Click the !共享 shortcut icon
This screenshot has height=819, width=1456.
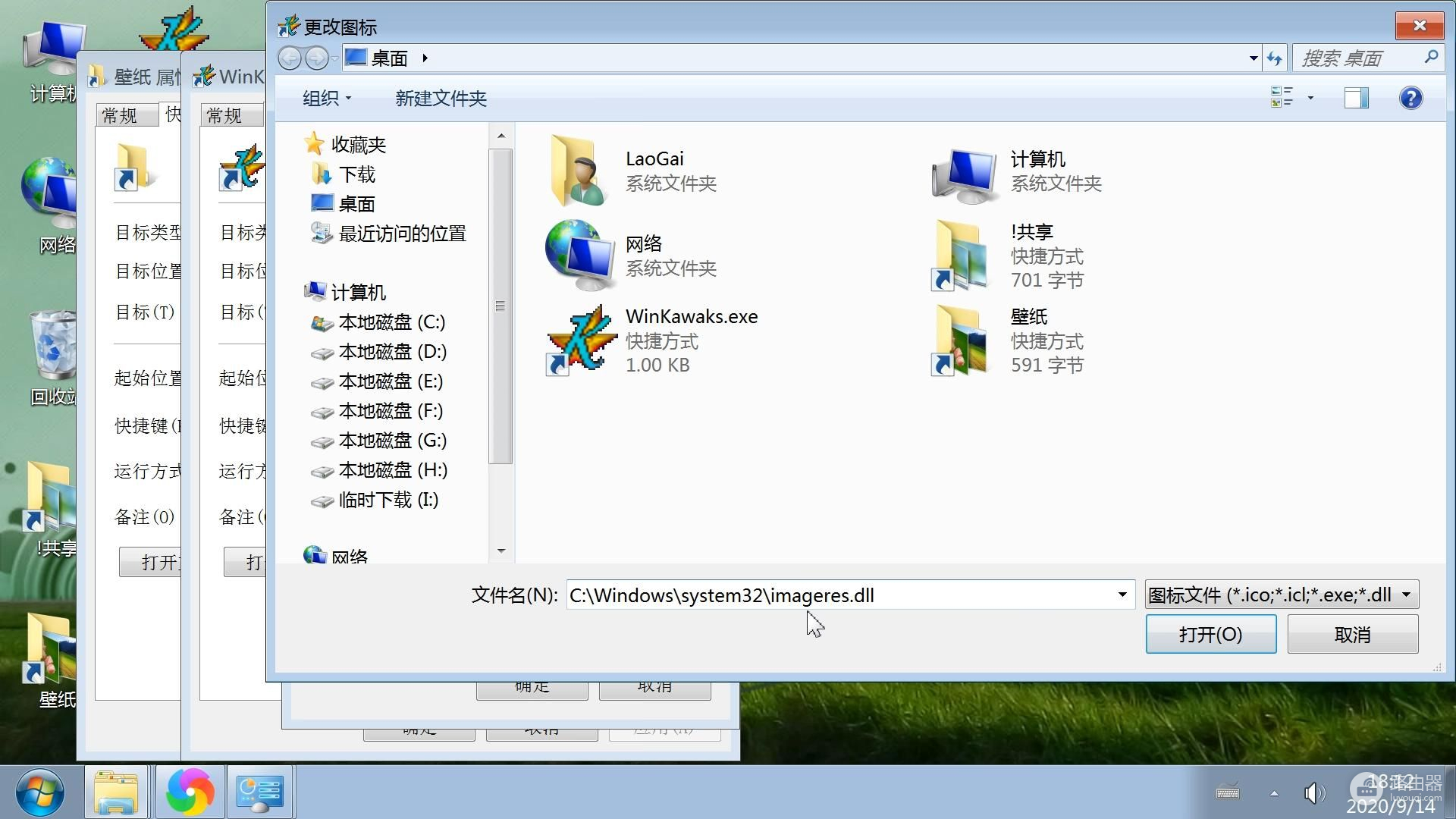961,256
